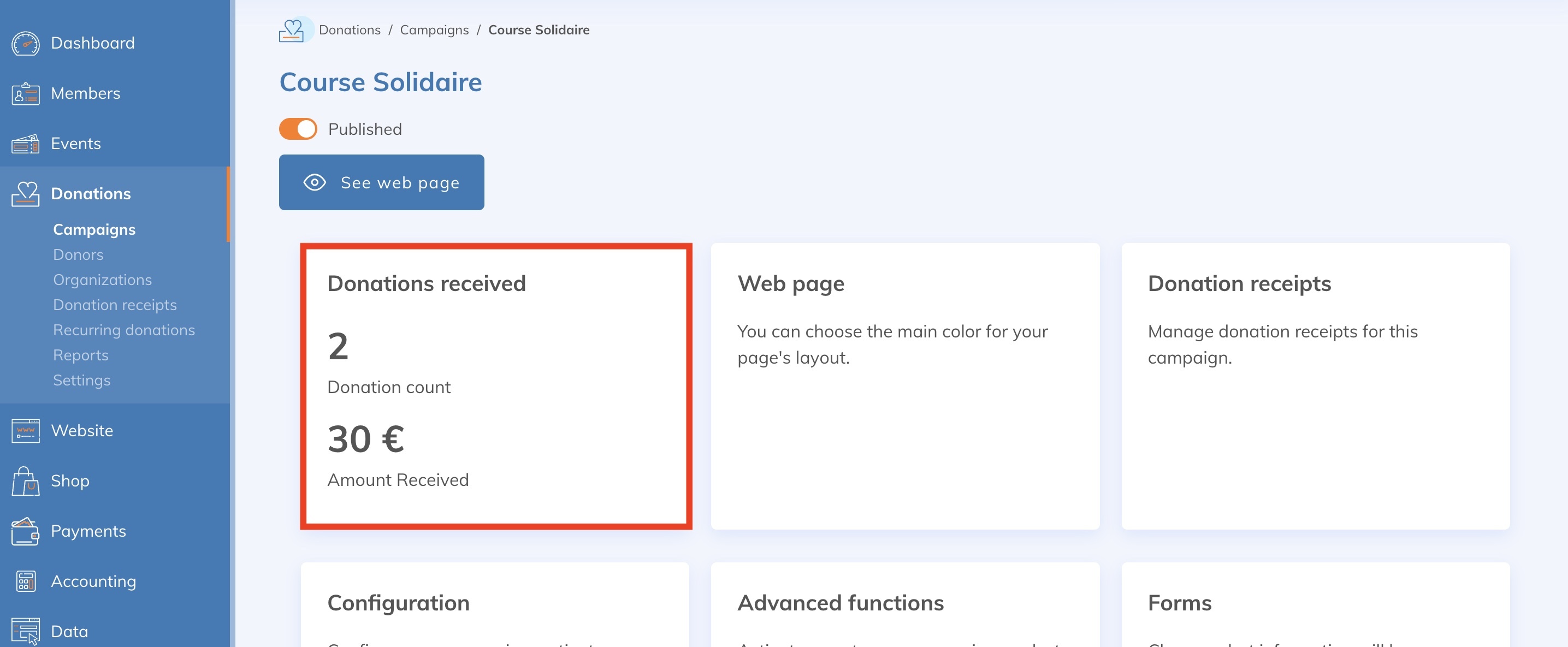The height and width of the screenshot is (647, 1568).
Task: Open Organizations submenu entry
Action: pos(102,280)
